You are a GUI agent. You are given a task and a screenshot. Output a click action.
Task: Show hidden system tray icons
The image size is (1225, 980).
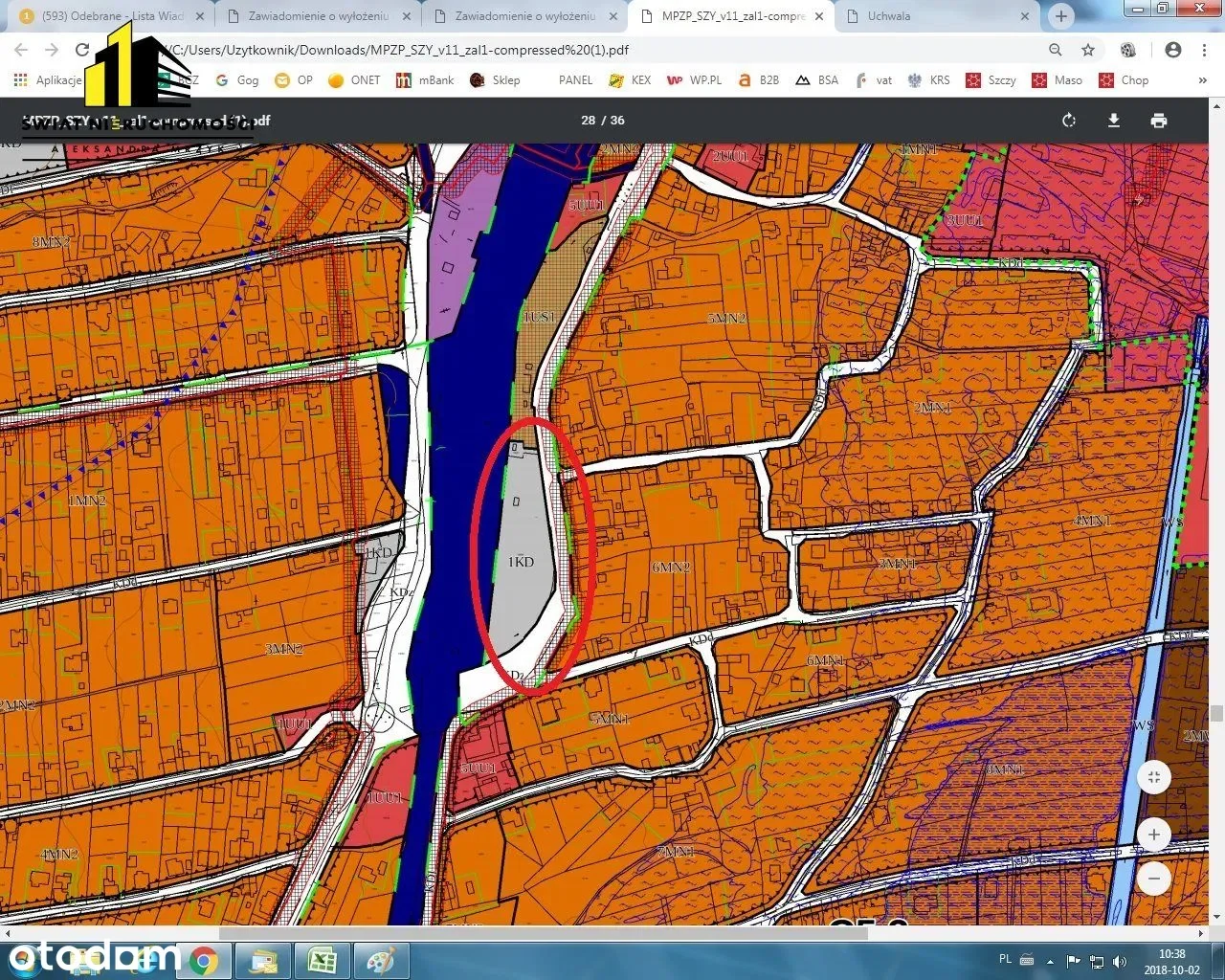[x=1050, y=961]
